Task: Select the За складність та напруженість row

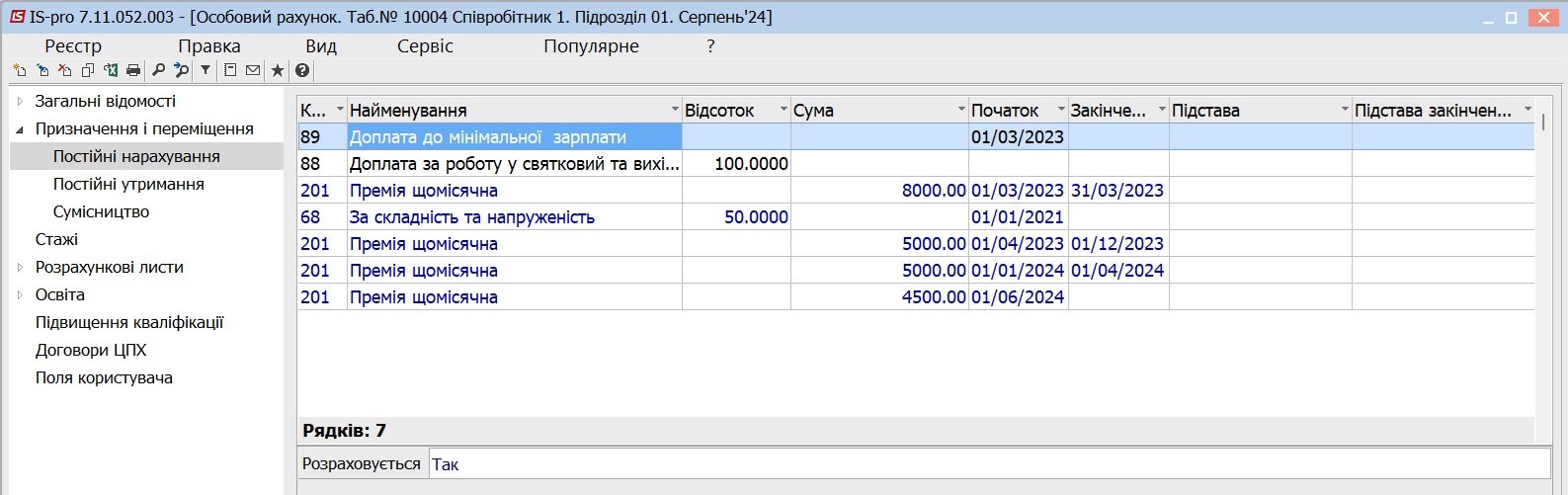Action: pyautogui.click(x=916, y=217)
